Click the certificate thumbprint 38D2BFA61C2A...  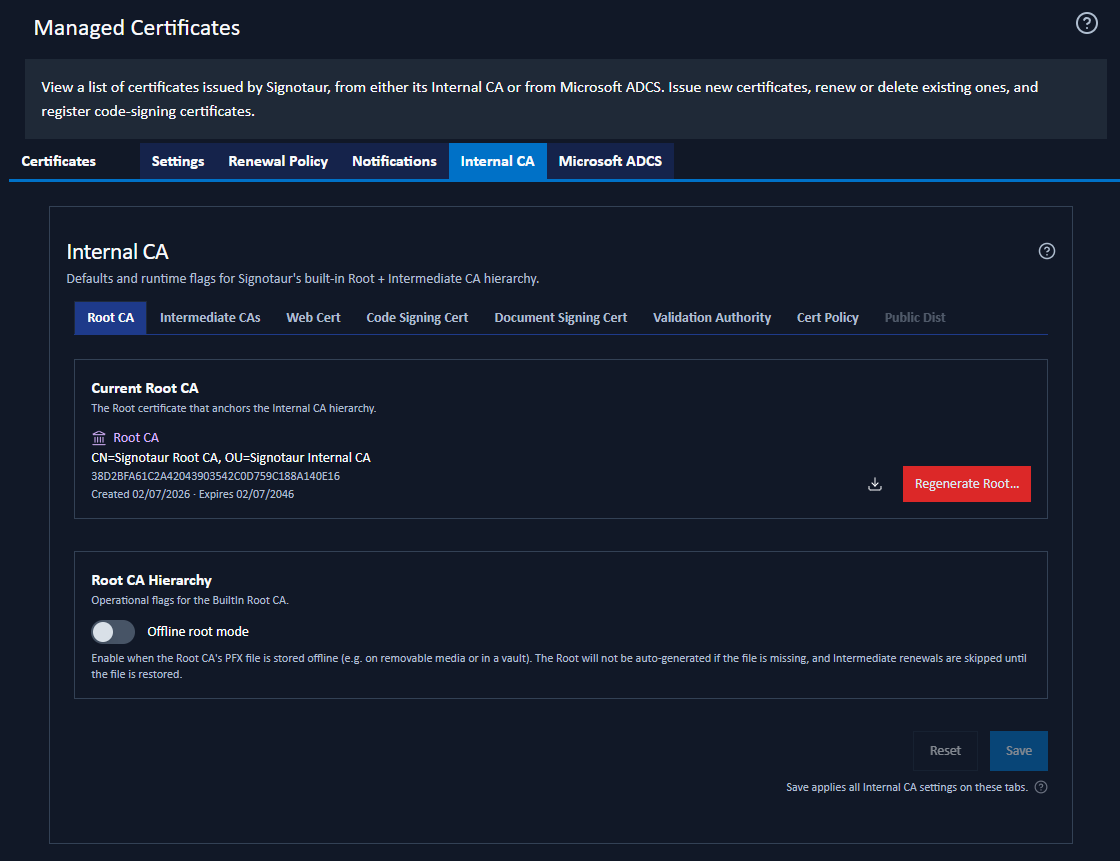coord(215,476)
